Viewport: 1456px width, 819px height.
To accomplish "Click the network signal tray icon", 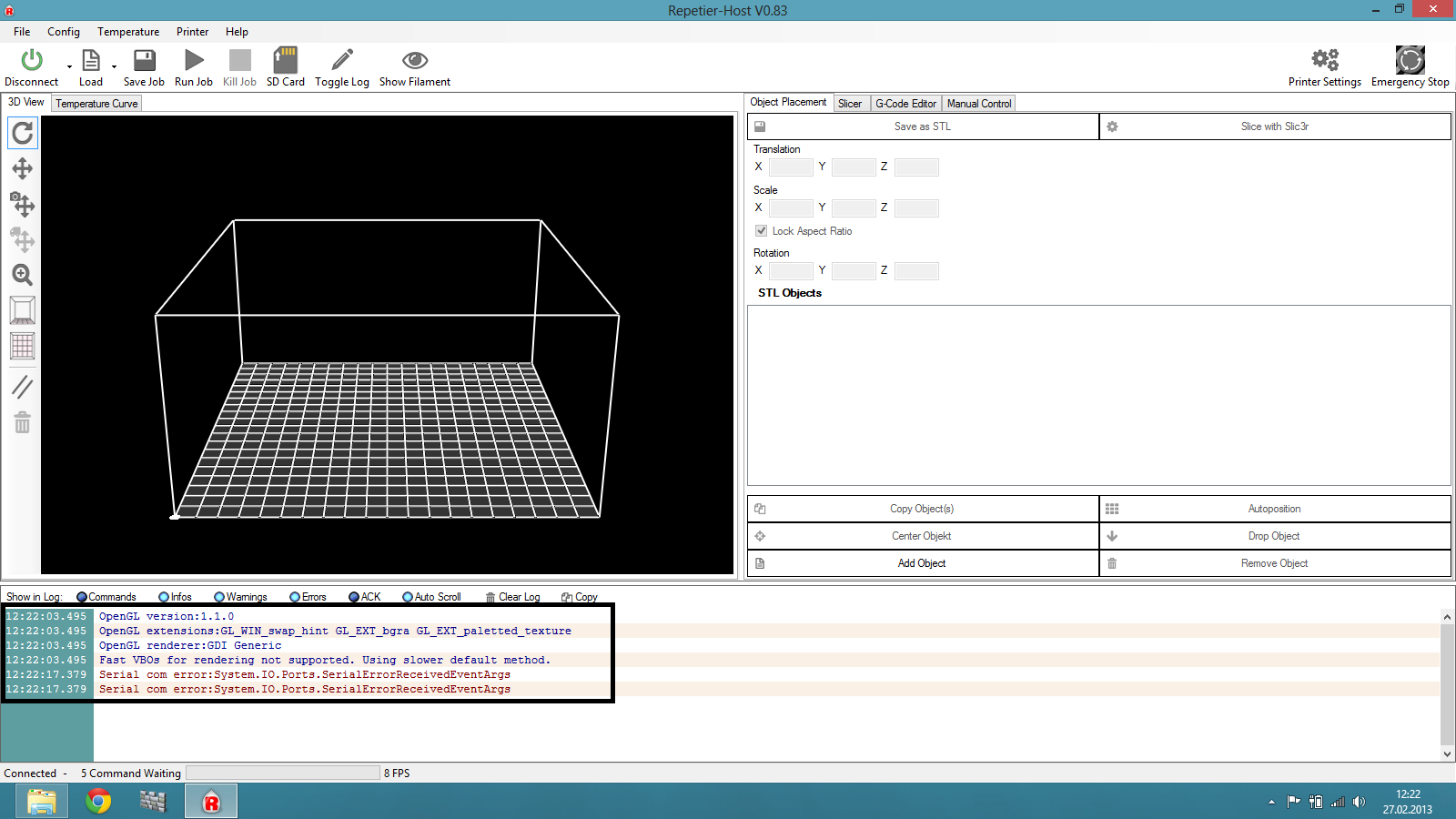I will pyautogui.click(x=1338, y=802).
